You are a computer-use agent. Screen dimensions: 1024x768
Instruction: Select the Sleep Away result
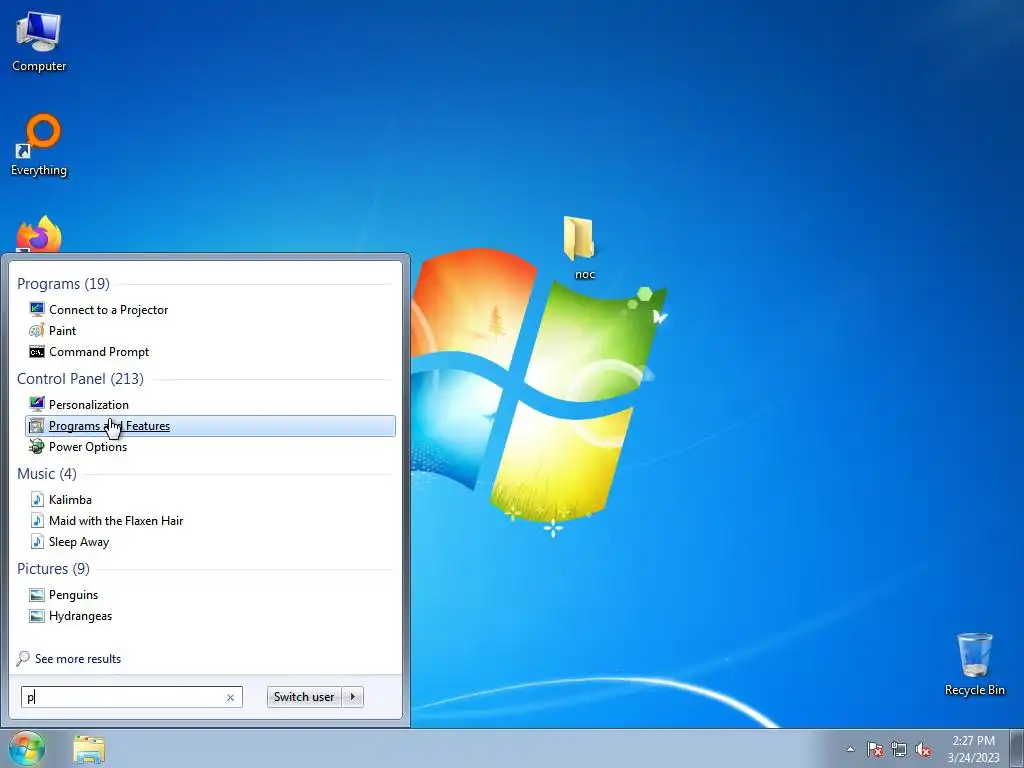pos(210,541)
